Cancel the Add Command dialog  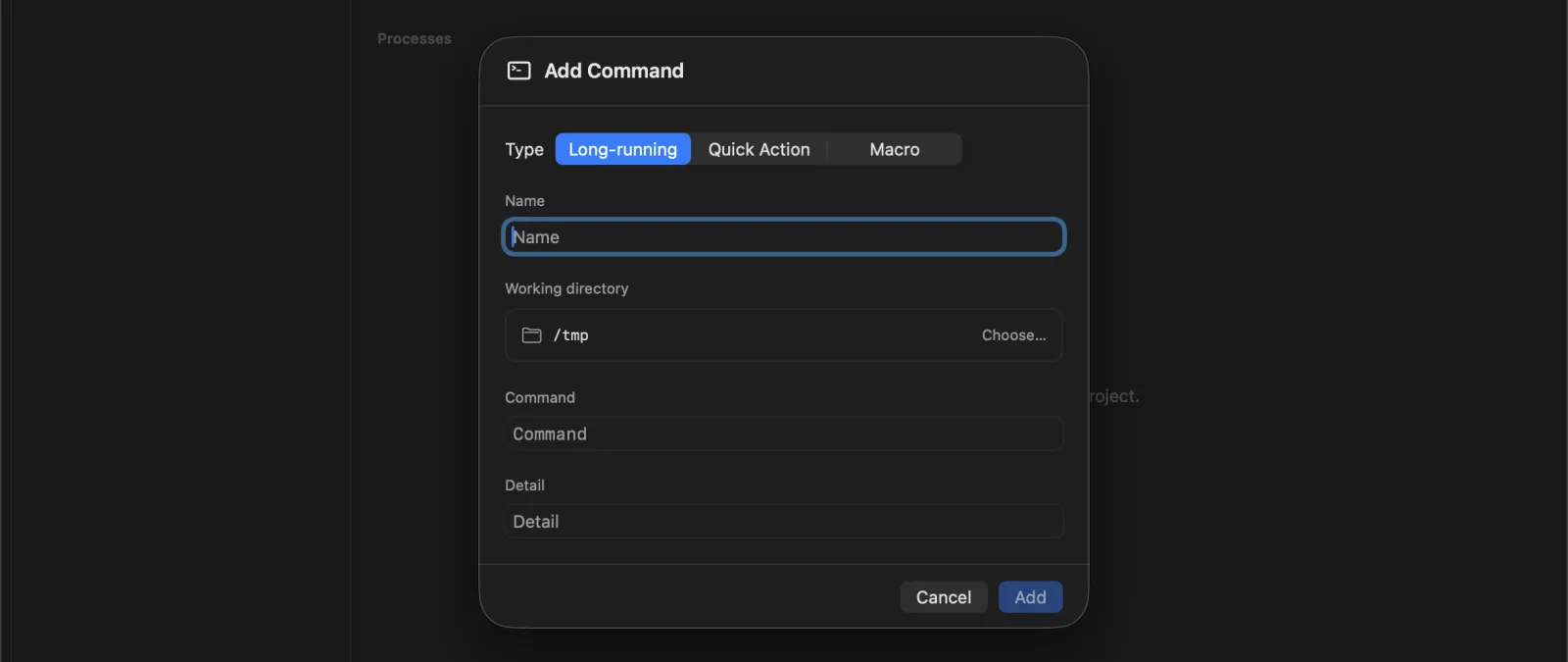[x=944, y=597]
